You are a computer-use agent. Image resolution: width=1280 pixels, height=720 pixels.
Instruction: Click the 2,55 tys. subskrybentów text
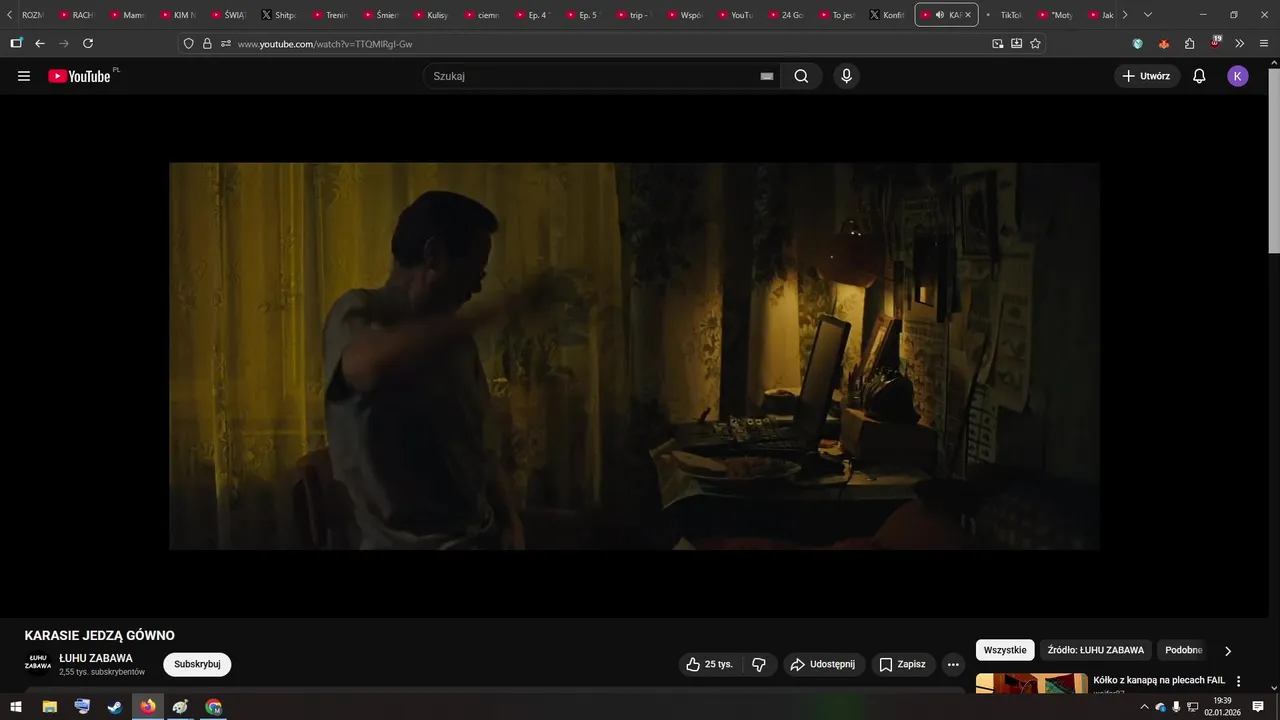point(102,672)
